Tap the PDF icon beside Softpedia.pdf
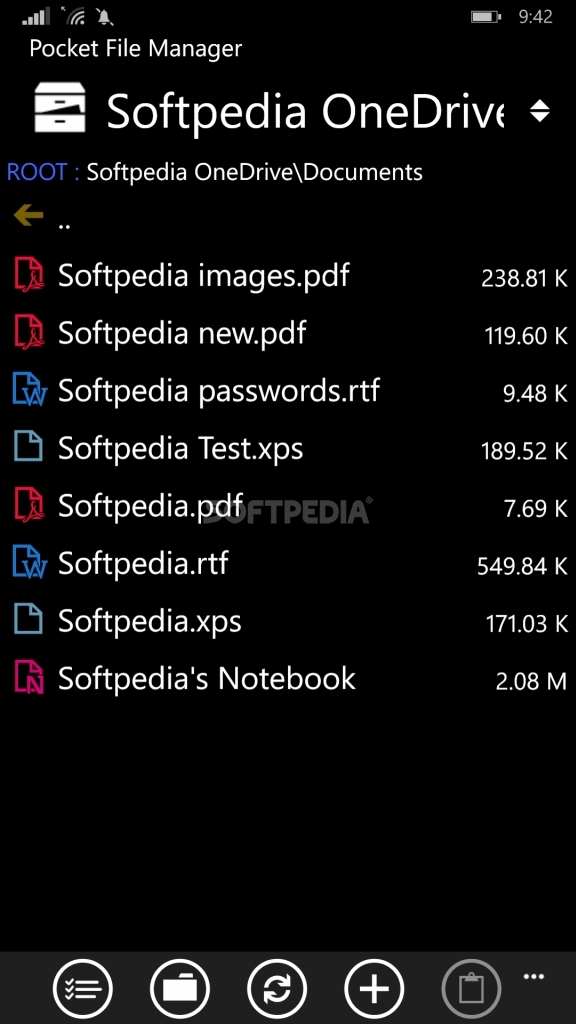Image resolution: width=576 pixels, height=1024 pixels. coord(29,506)
